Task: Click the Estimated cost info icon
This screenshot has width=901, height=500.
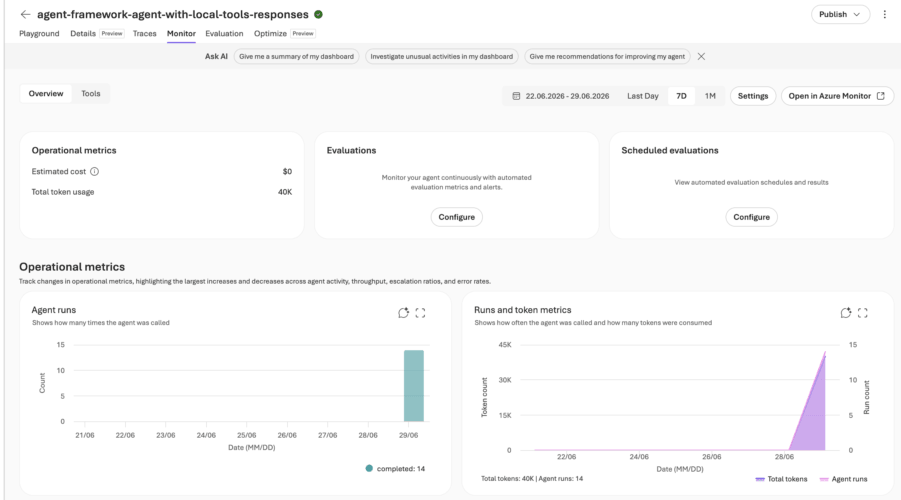Action: tap(94, 171)
